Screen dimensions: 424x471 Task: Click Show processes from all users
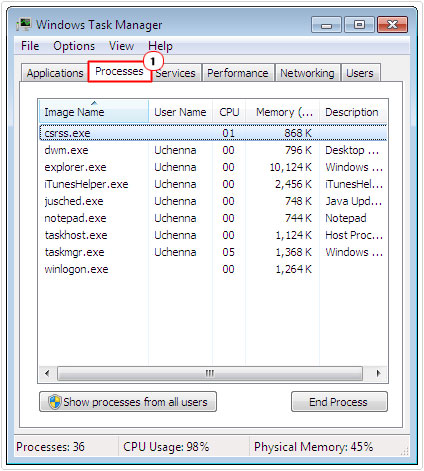[128, 402]
